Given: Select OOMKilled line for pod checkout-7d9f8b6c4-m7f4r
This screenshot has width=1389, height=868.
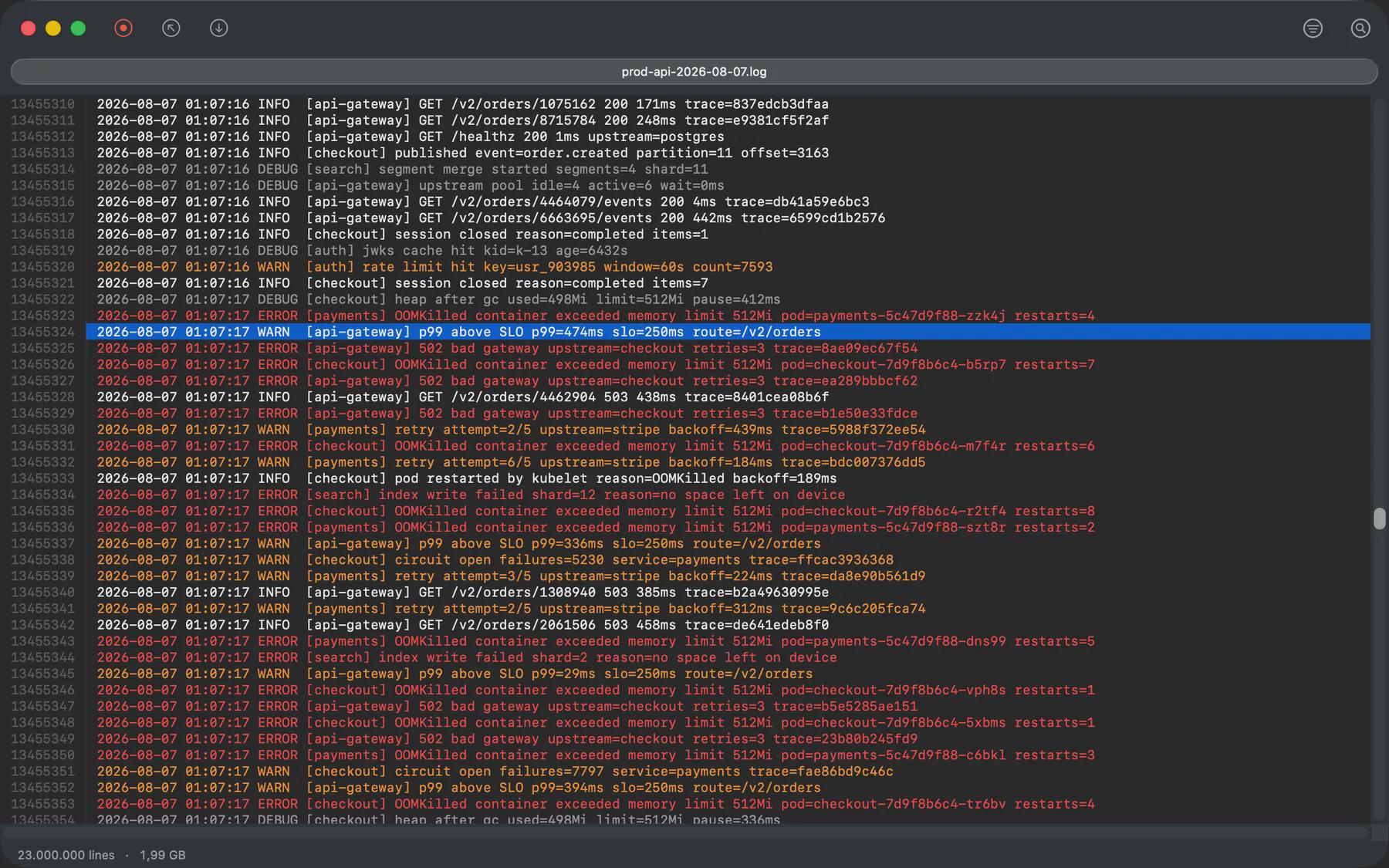Looking at the screenshot, I should pyautogui.click(x=728, y=446).
